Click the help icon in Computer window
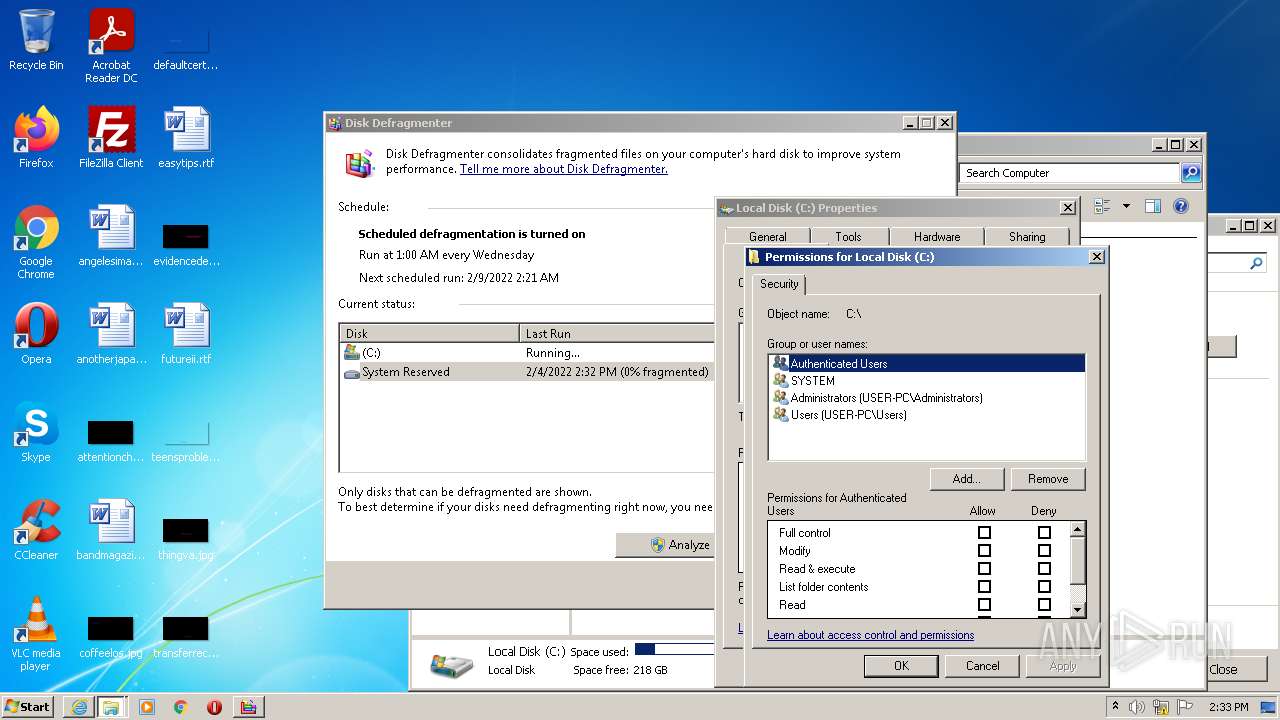 (x=1181, y=206)
